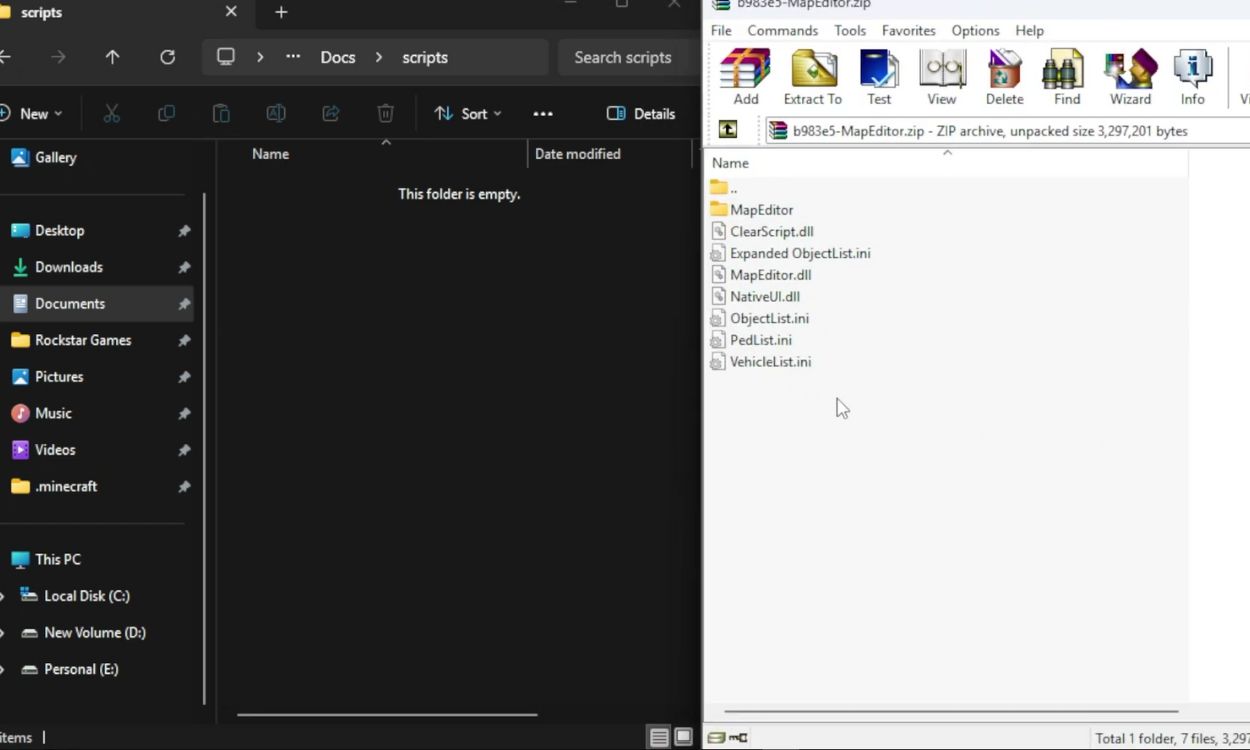Open the New item dropdown

click(x=35, y=113)
